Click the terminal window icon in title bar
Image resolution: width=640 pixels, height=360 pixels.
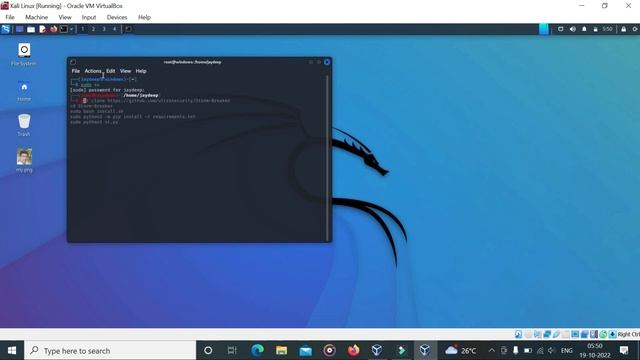[73, 62]
